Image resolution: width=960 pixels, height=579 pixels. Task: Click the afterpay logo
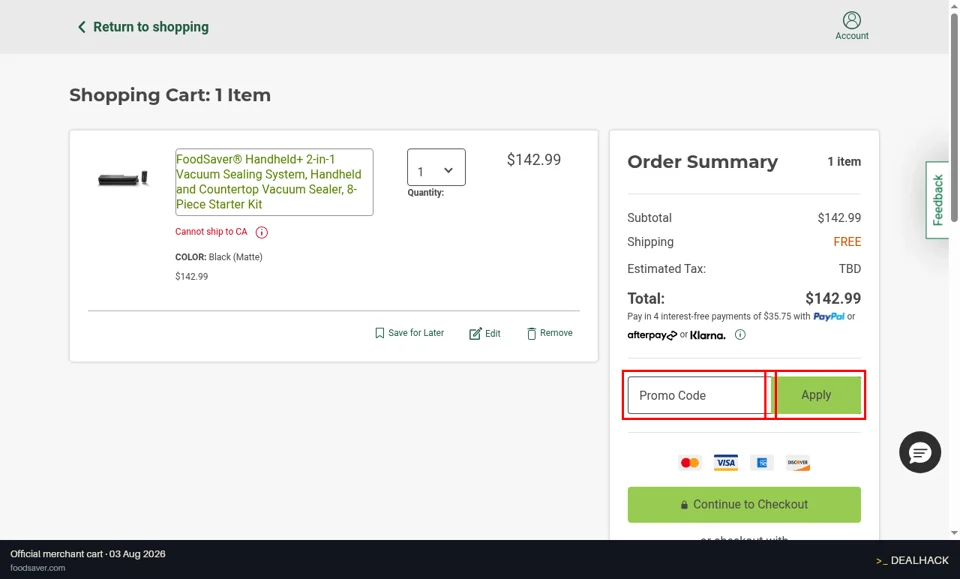coord(652,335)
